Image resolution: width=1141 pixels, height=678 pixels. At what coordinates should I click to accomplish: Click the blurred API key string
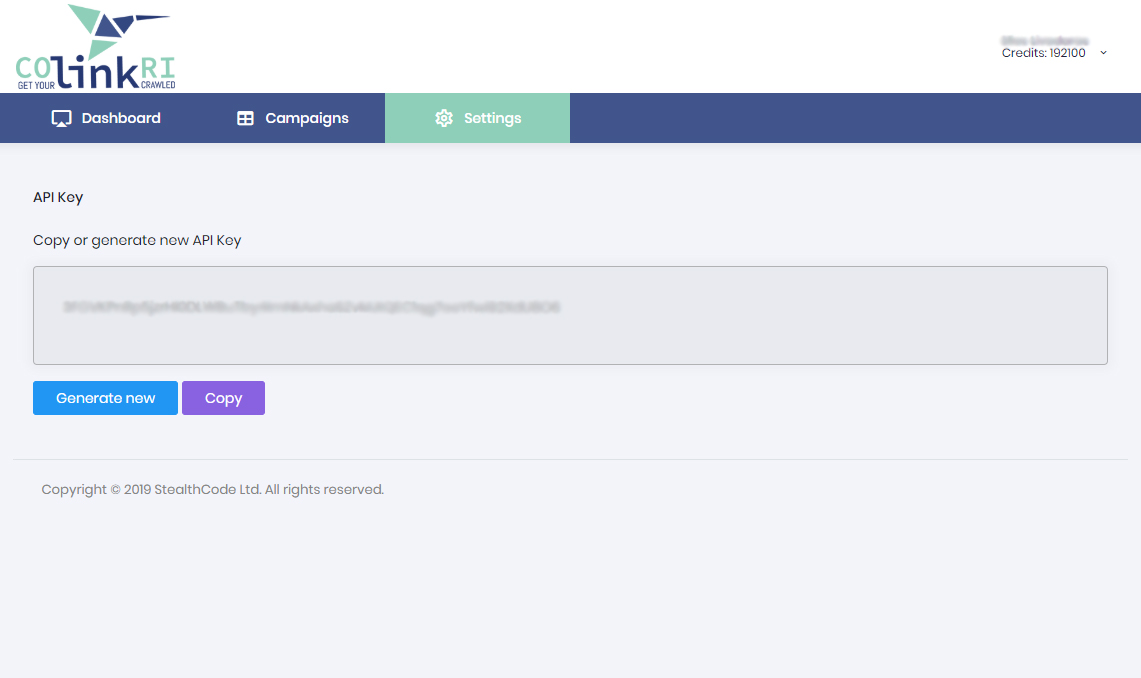[311, 307]
